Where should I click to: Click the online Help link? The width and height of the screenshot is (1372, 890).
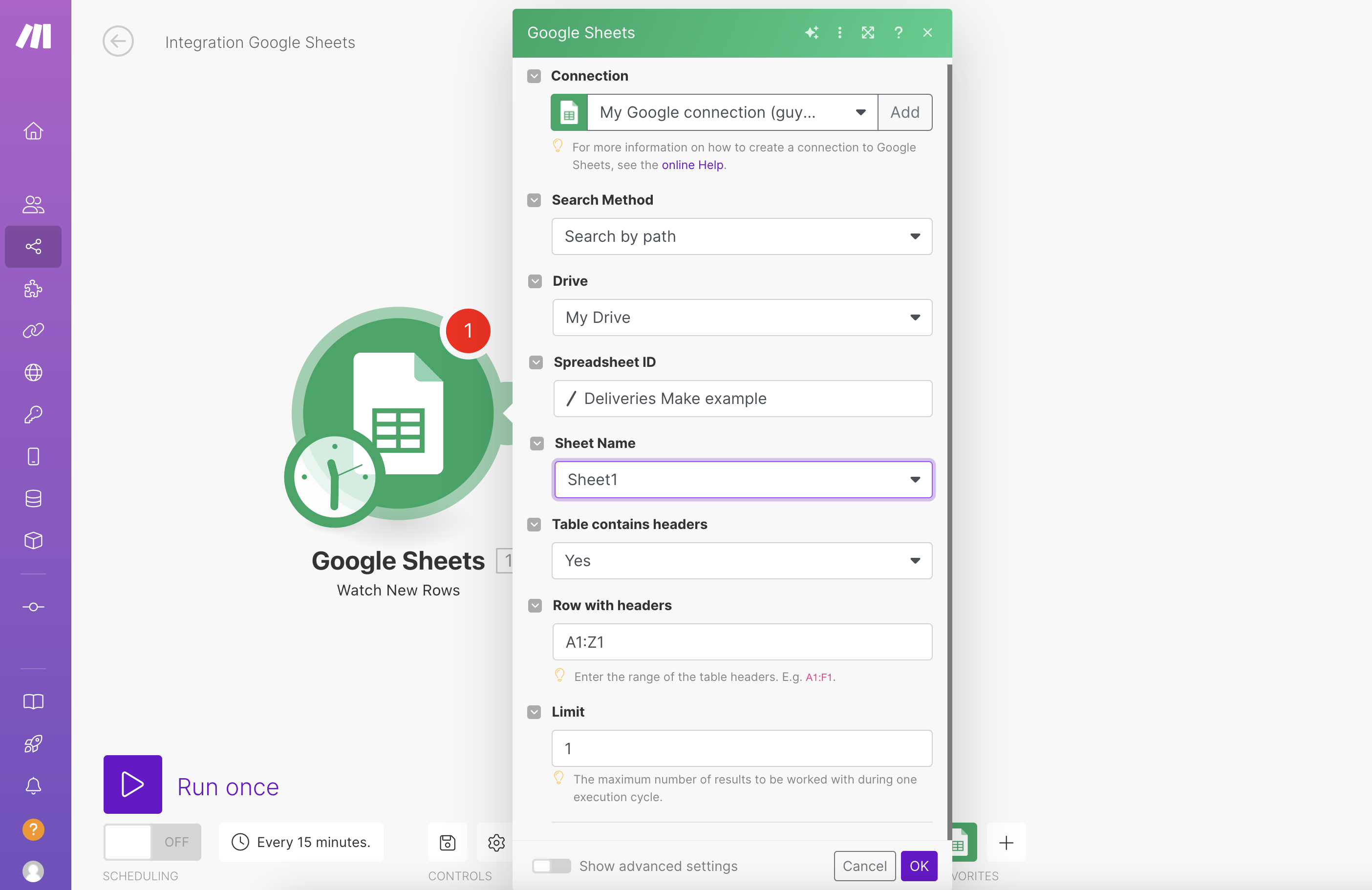point(692,165)
